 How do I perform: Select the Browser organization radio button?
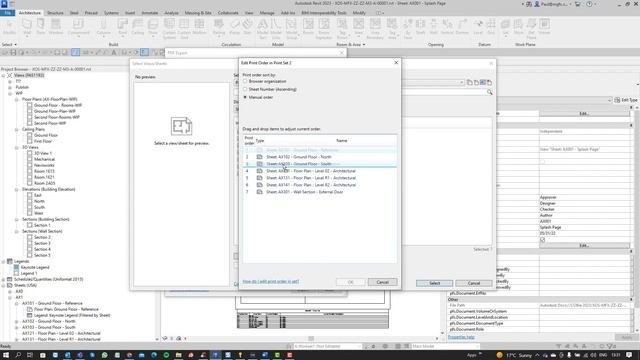(245, 81)
